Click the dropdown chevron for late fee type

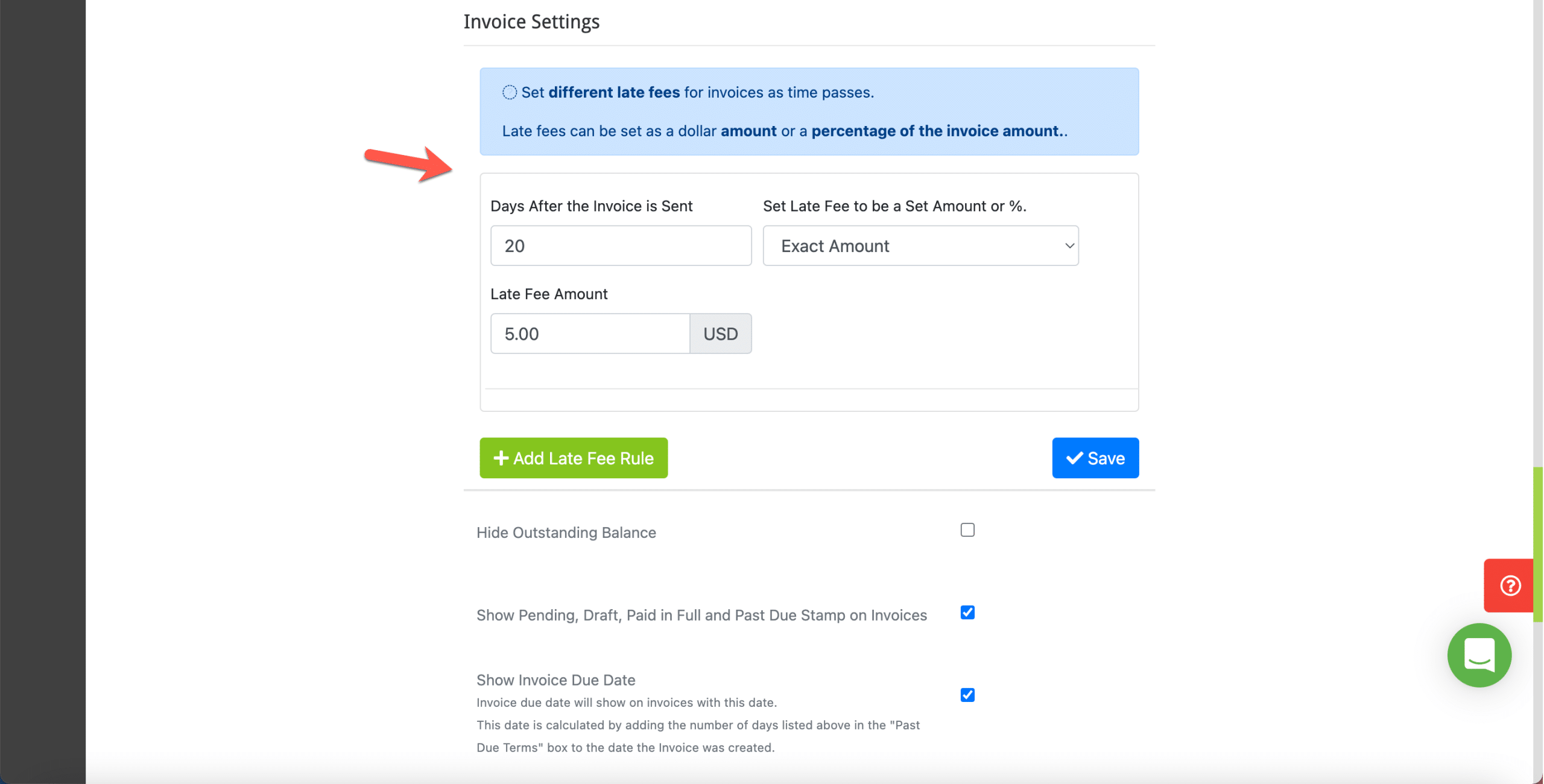(1069, 245)
